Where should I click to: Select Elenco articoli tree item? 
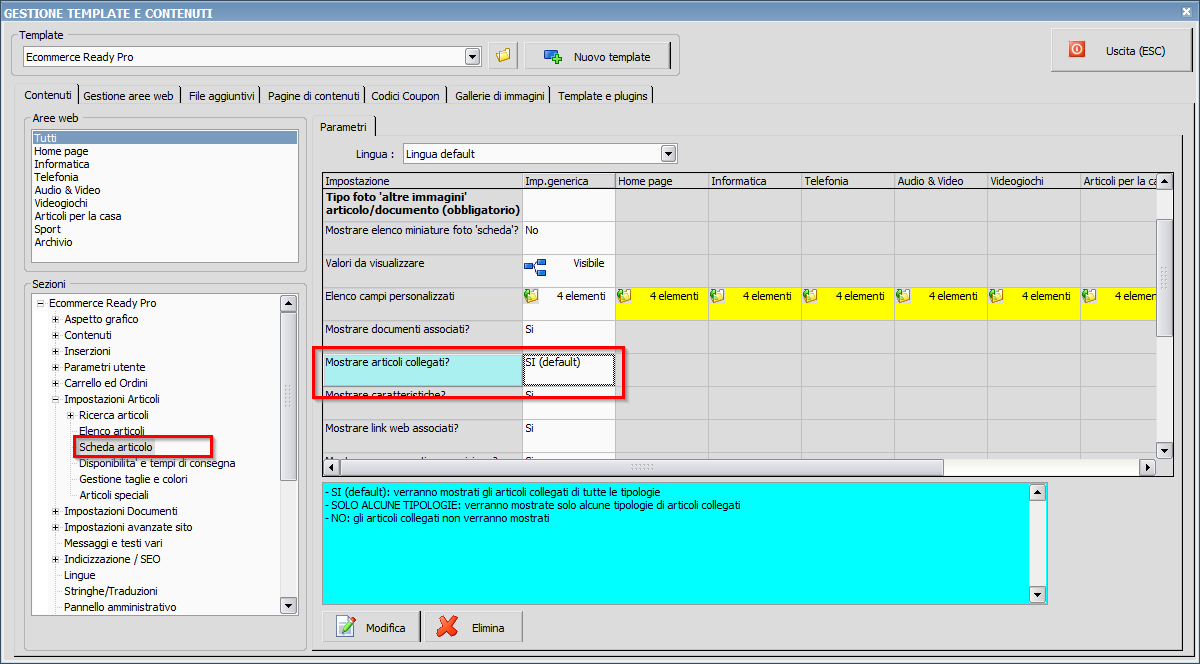point(112,431)
